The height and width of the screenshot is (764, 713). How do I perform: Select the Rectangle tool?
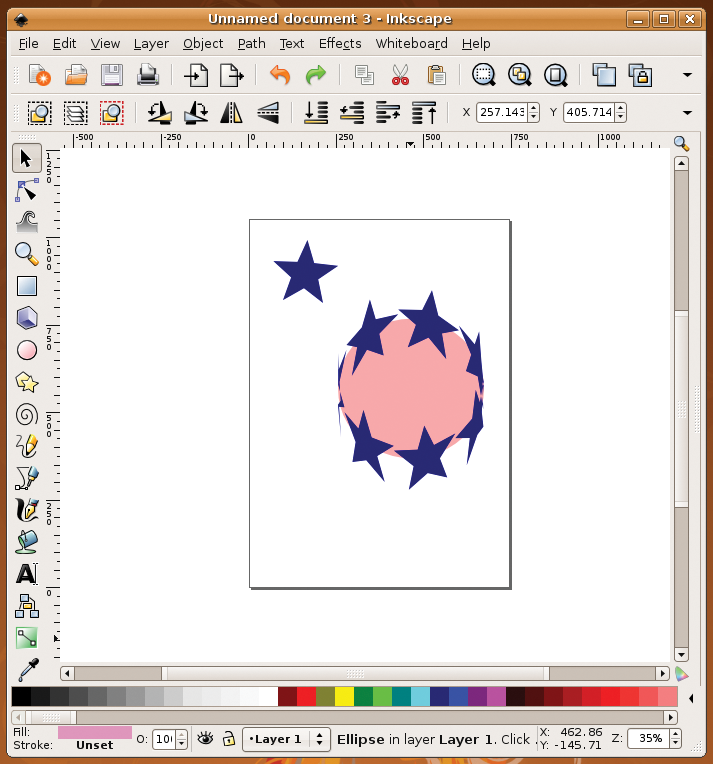pyautogui.click(x=27, y=286)
